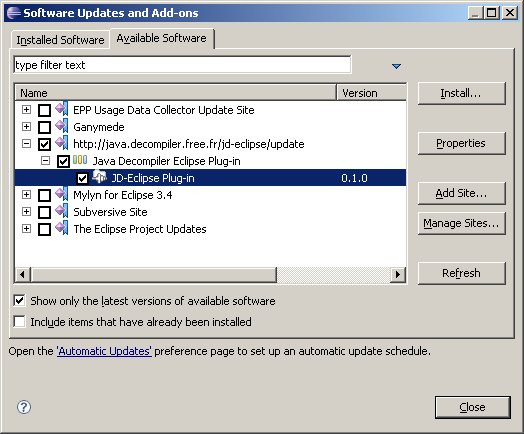The height and width of the screenshot is (434, 524).
Task: Click the java.decompiler.free.fr site icon
Action: tap(62, 143)
